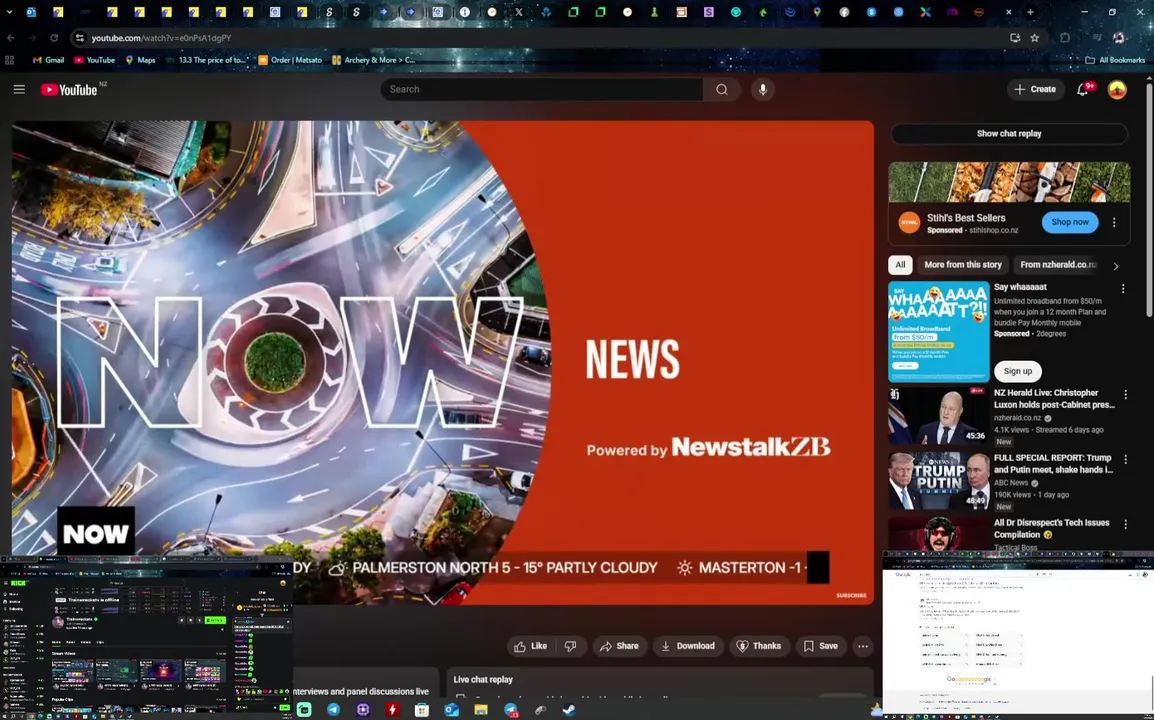This screenshot has height=720, width=1154.
Task: Share the video
Action: tap(619, 646)
